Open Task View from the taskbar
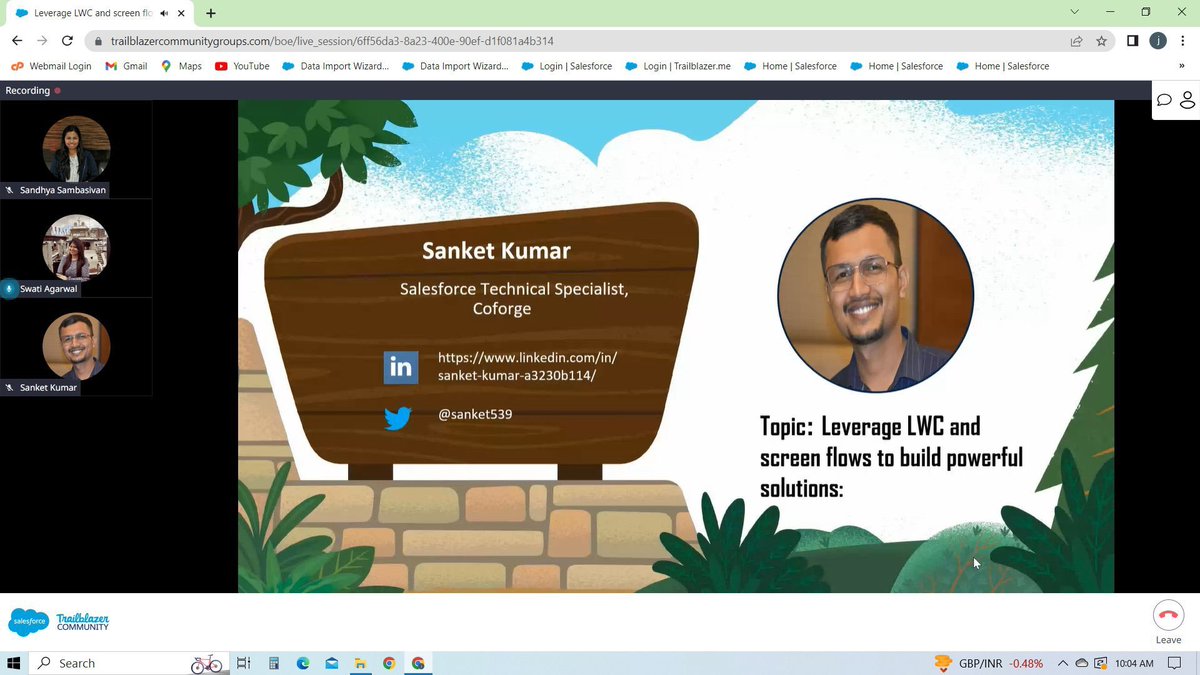The image size is (1200, 675). (x=243, y=663)
